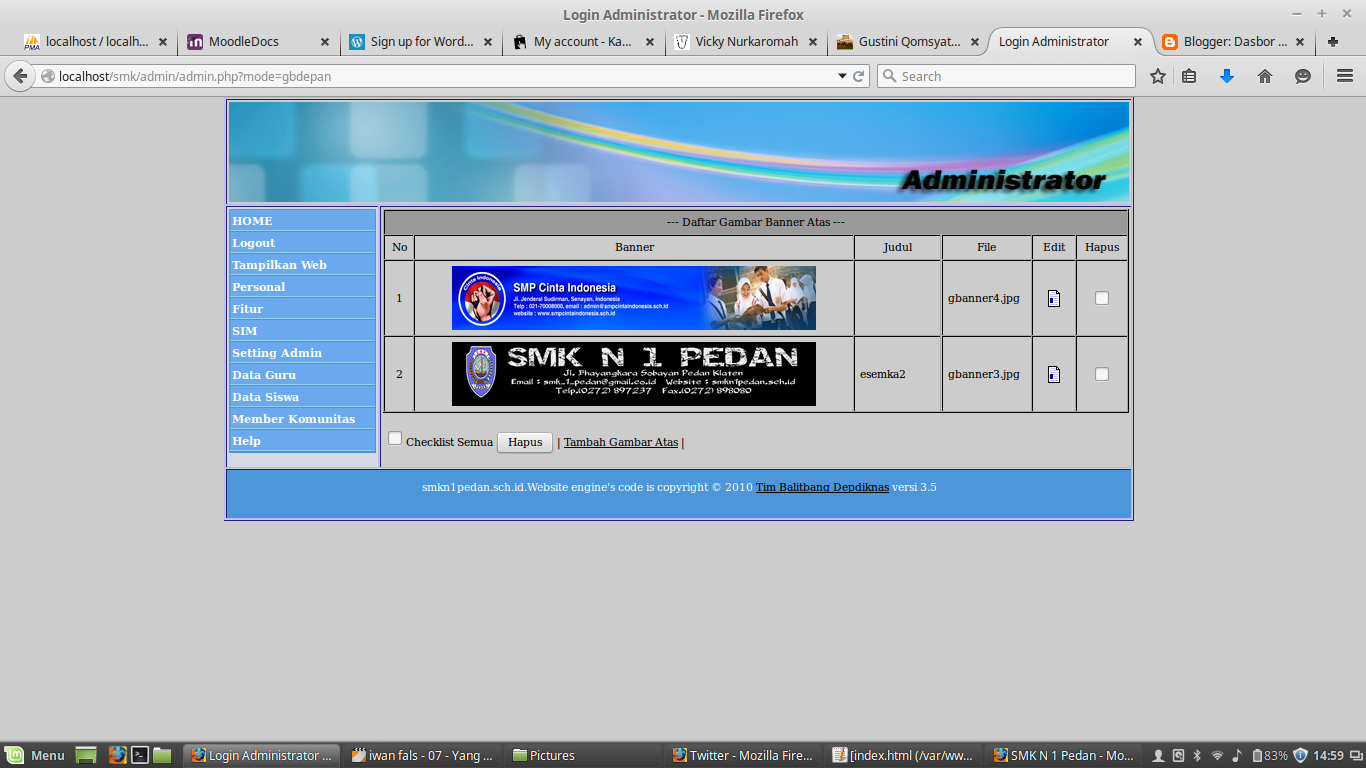The width and height of the screenshot is (1366, 768).
Task: Open the Firefox hamburger menu
Action: (1345, 76)
